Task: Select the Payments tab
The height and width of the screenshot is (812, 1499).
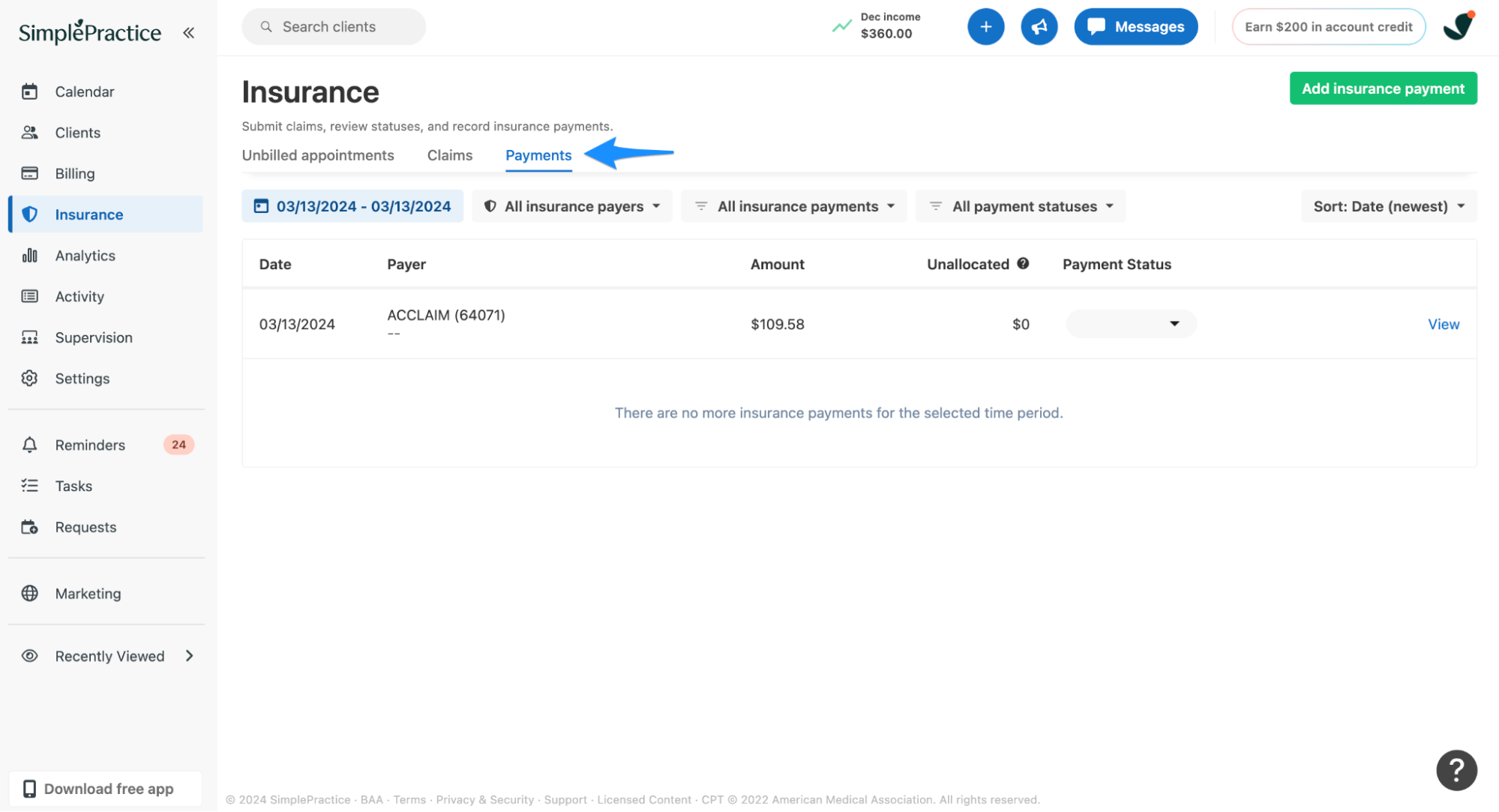Action: 538,155
